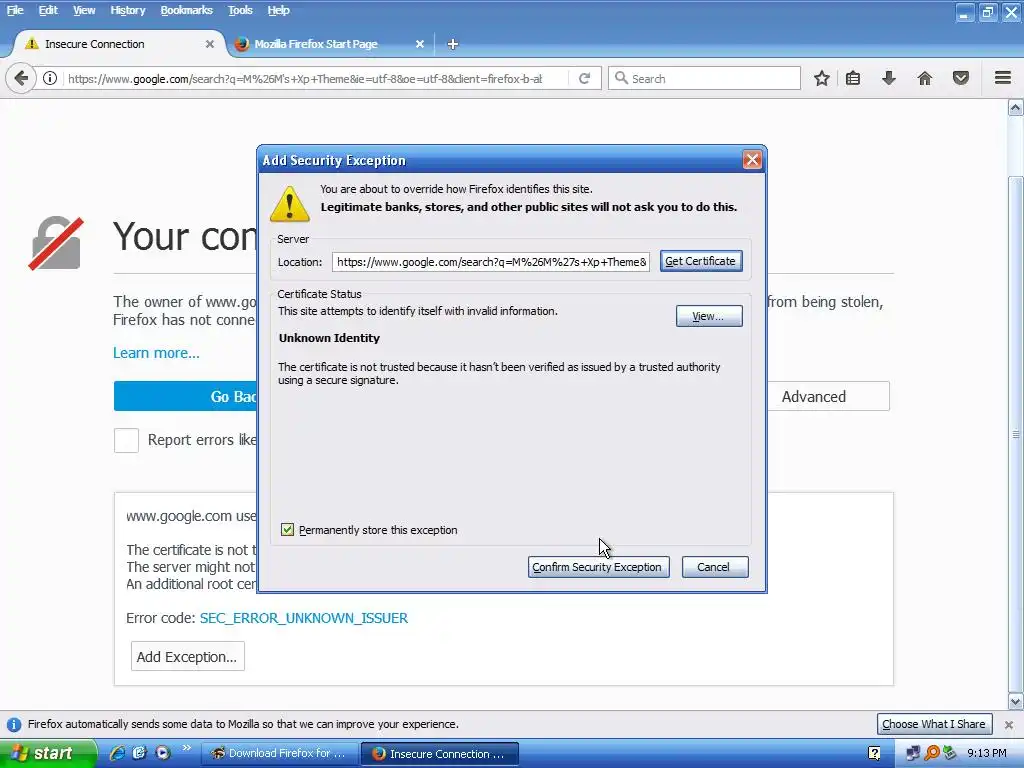Click the 9:13 PM system clock
The height and width of the screenshot is (768, 1024).
tap(987, 754)
